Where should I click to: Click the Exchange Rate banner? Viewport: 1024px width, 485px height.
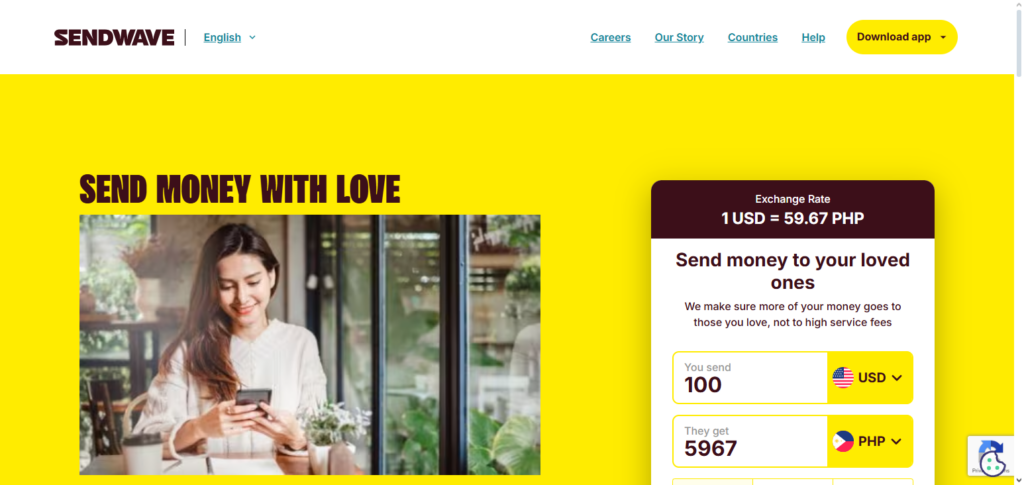pos(793,210)
